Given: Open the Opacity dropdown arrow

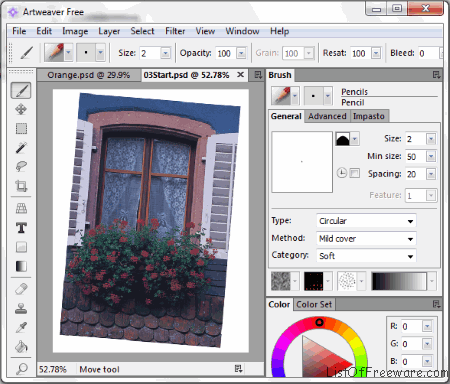Looking at the screenshot, I should [x=241, y=53].
